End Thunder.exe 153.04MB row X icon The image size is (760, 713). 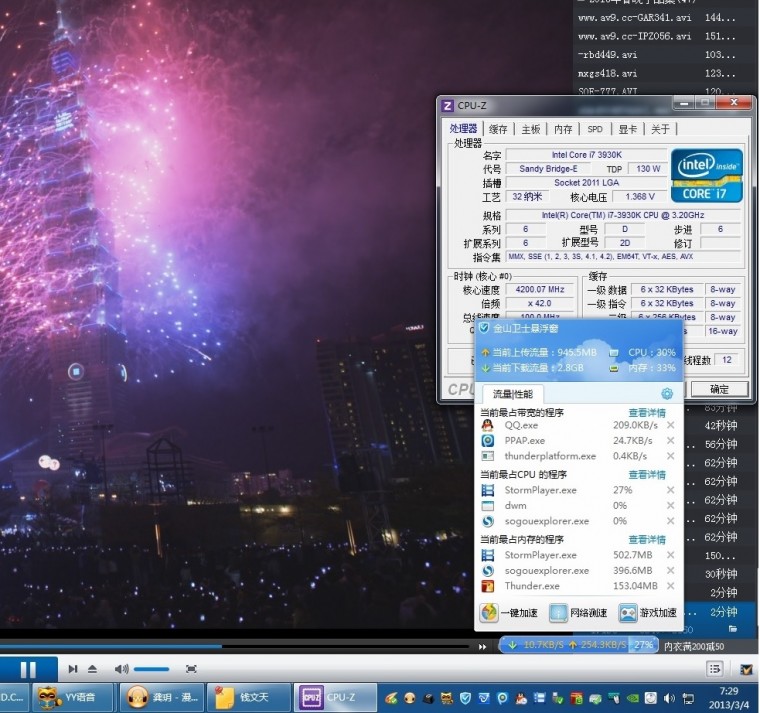coord(671,586)
